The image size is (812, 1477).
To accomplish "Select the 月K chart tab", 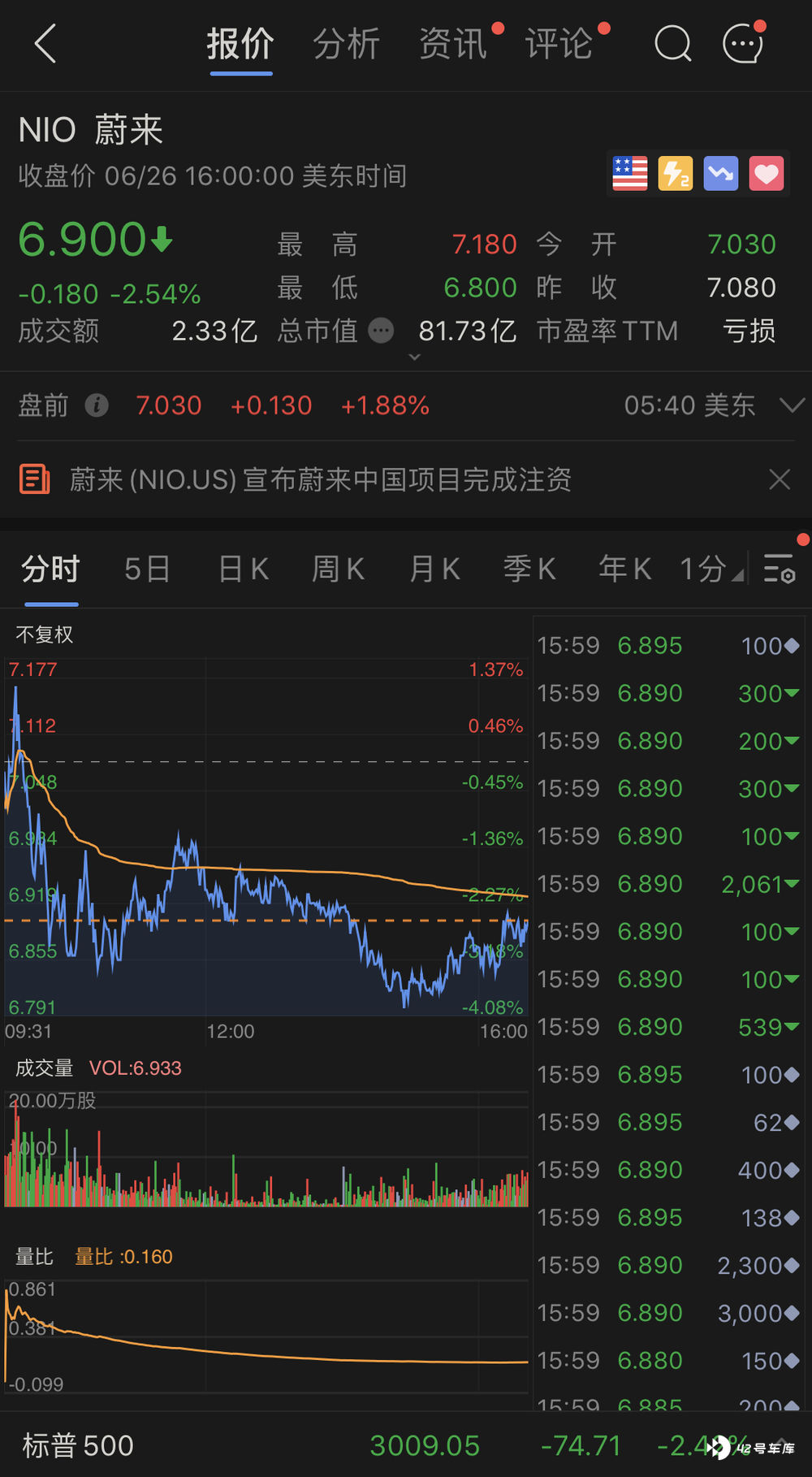I will (435, 569).
